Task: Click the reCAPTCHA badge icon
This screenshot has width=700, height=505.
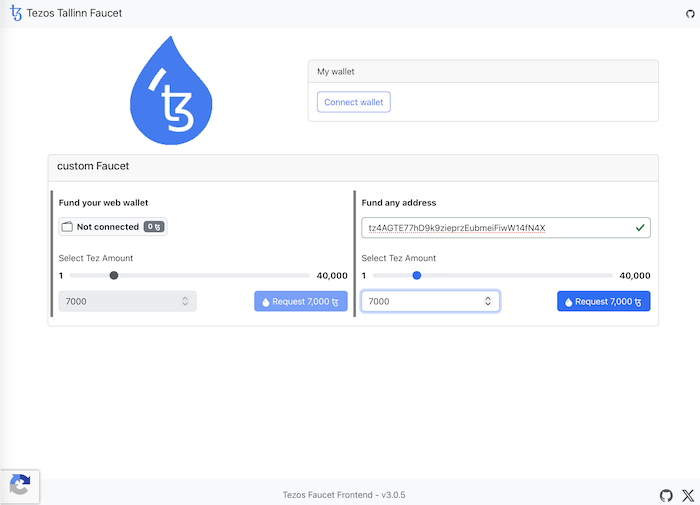Action: coord(19,486)
